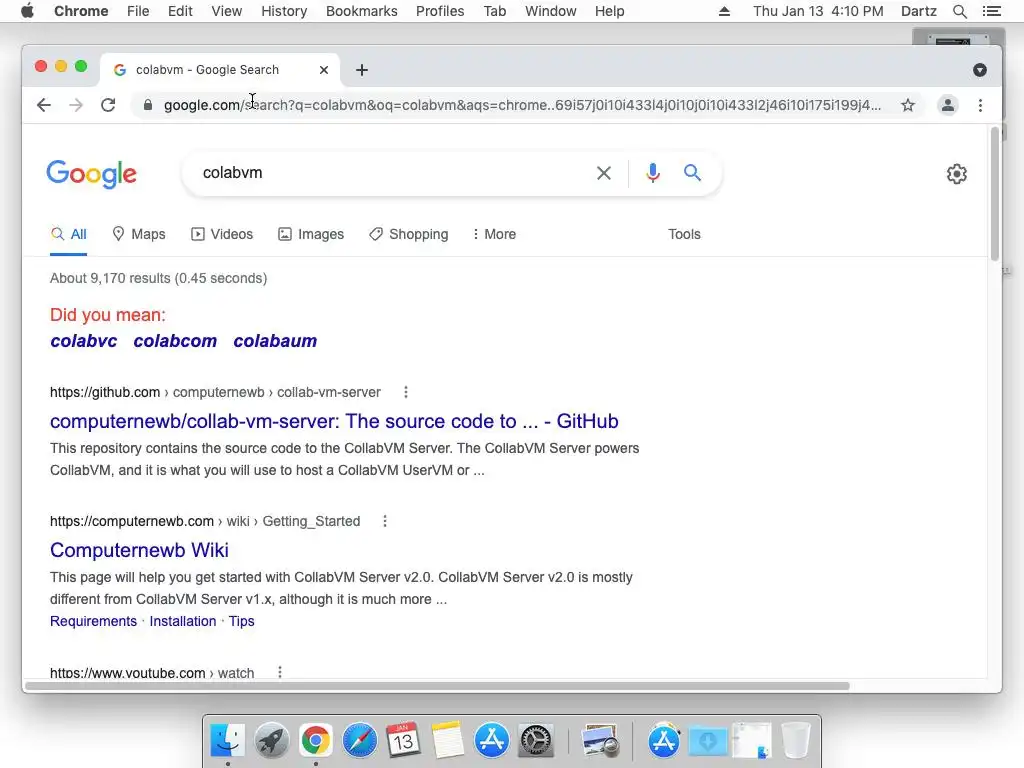Click the Dartz user name in menu bar
Viewport: 1024px width, 768px height.
pyautogui.click(x=918, y=11)
